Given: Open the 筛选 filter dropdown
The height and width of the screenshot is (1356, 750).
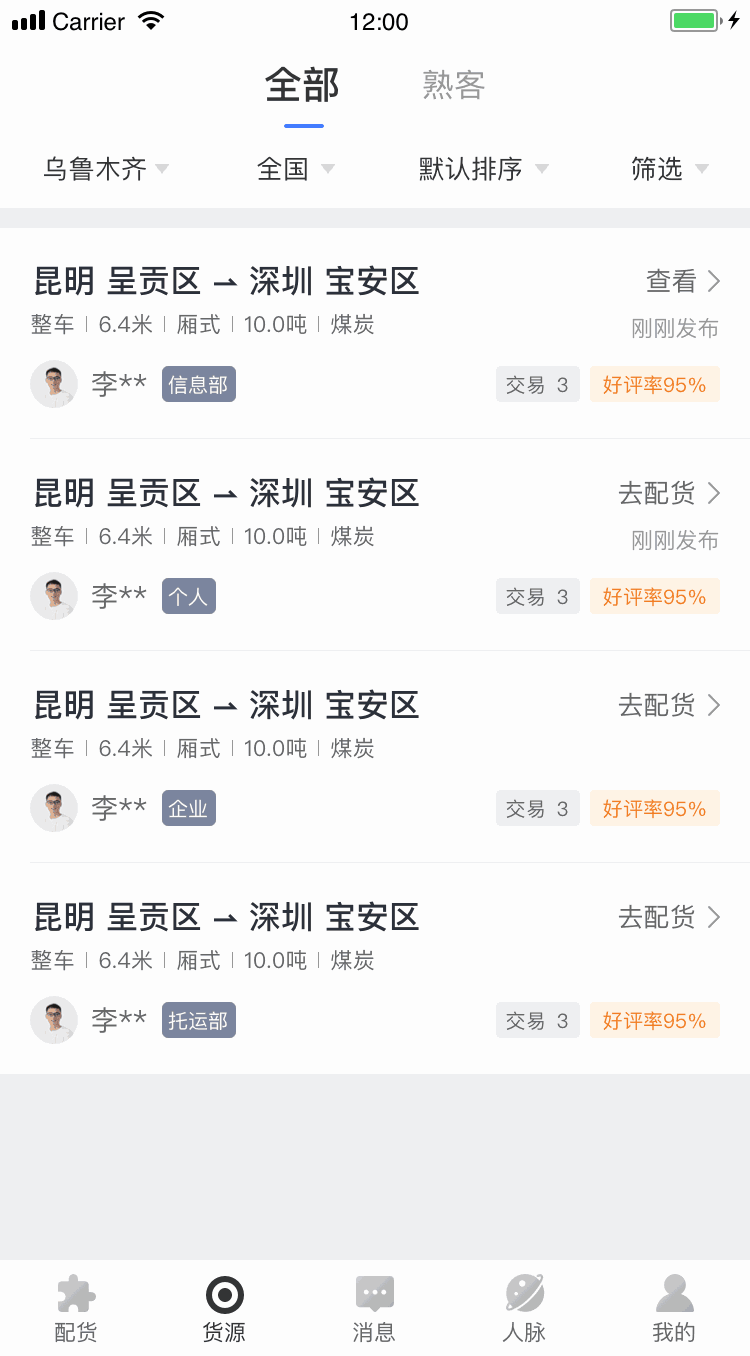Looking at the screenshot, I should pyautogui.click(x=669, y=169).
